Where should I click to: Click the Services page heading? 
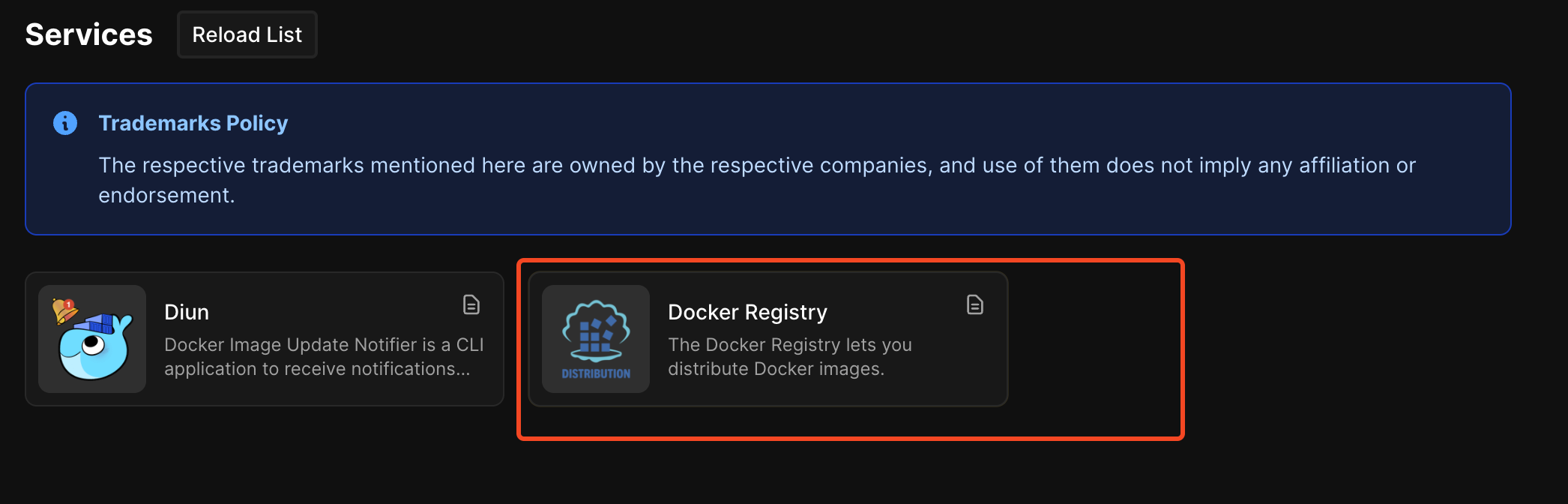pos(88,33)
